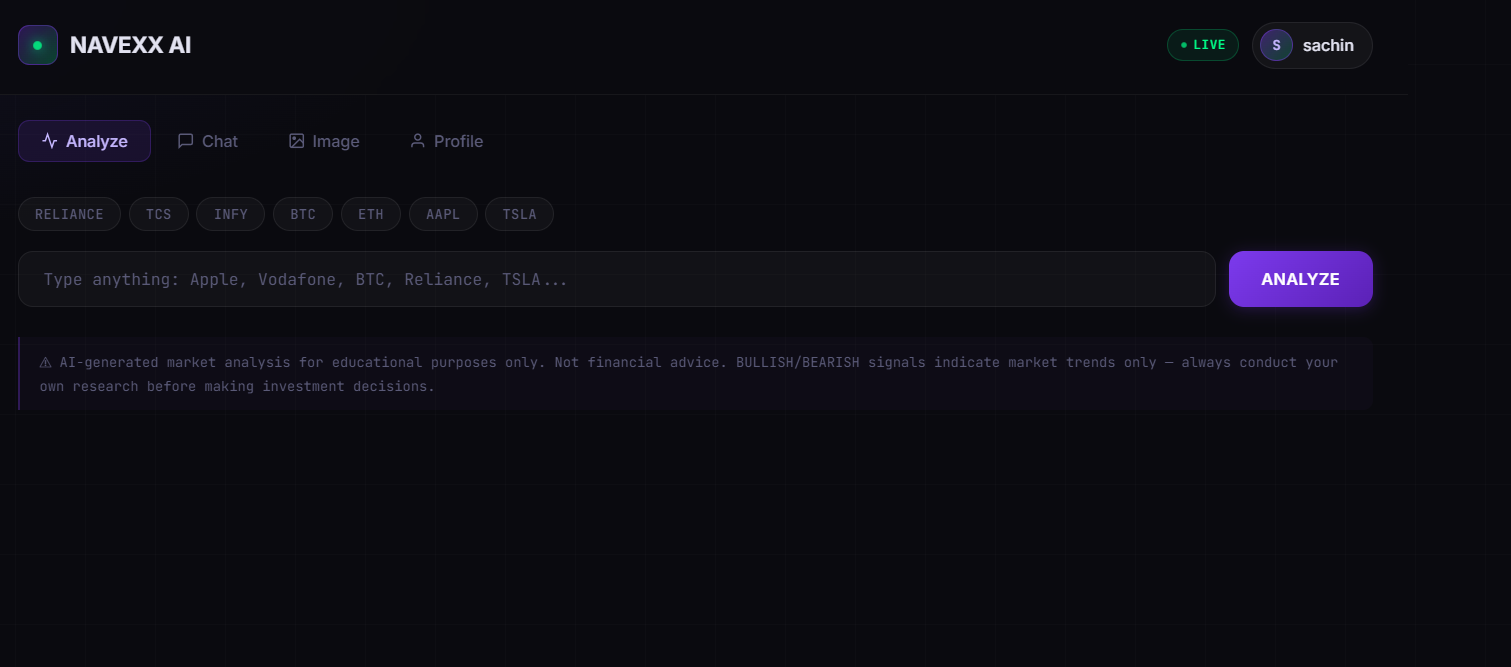Click the Image tab picture icon

point(296,141)
